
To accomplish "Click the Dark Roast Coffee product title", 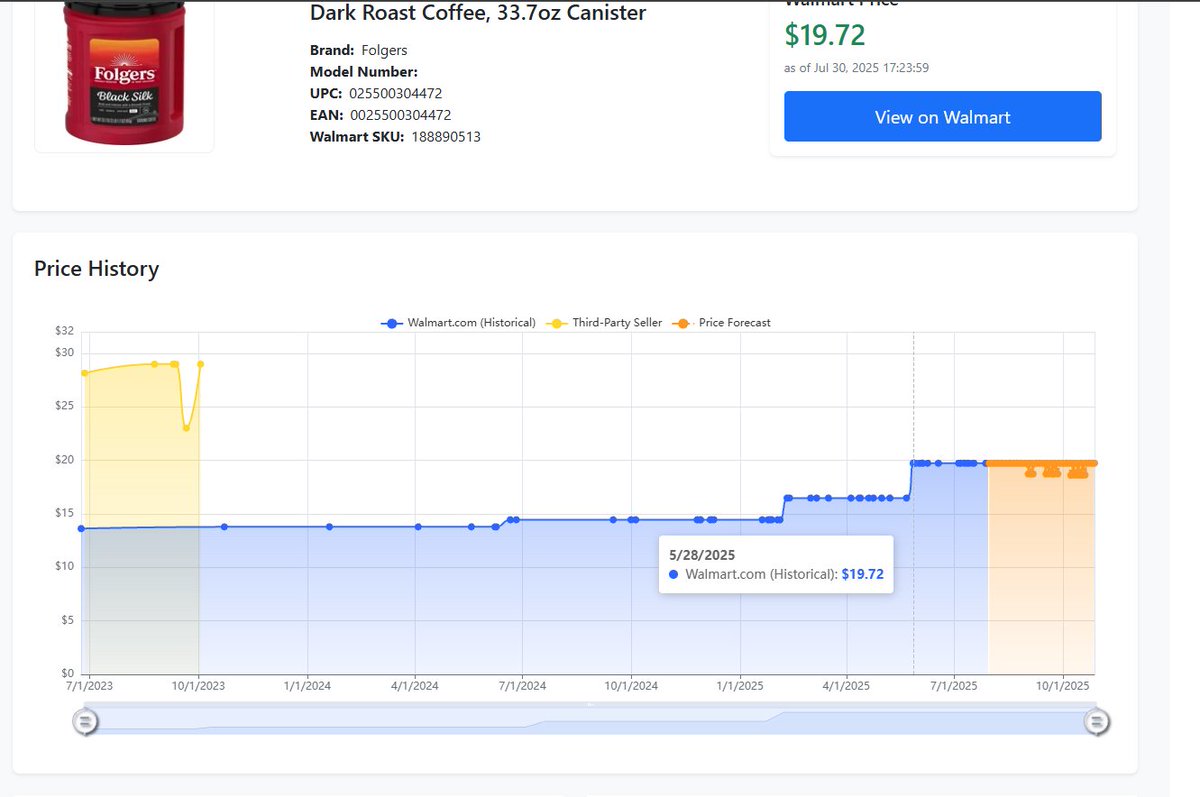I will 478,13.
